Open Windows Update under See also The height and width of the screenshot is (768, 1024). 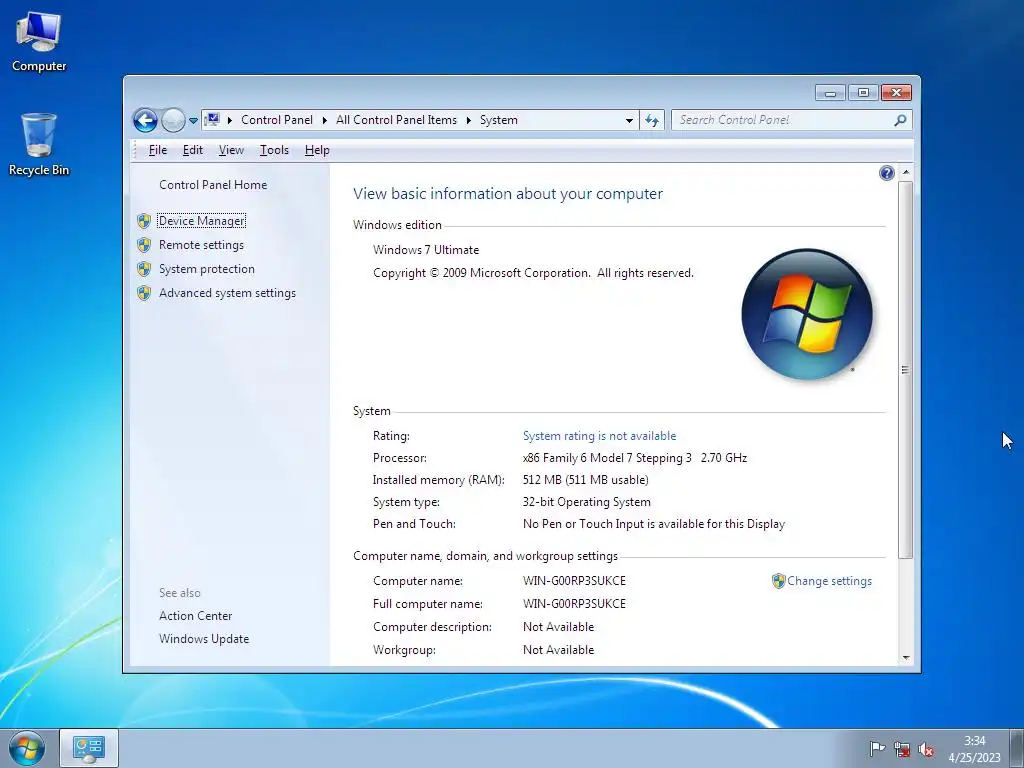[x=204, y=639]
